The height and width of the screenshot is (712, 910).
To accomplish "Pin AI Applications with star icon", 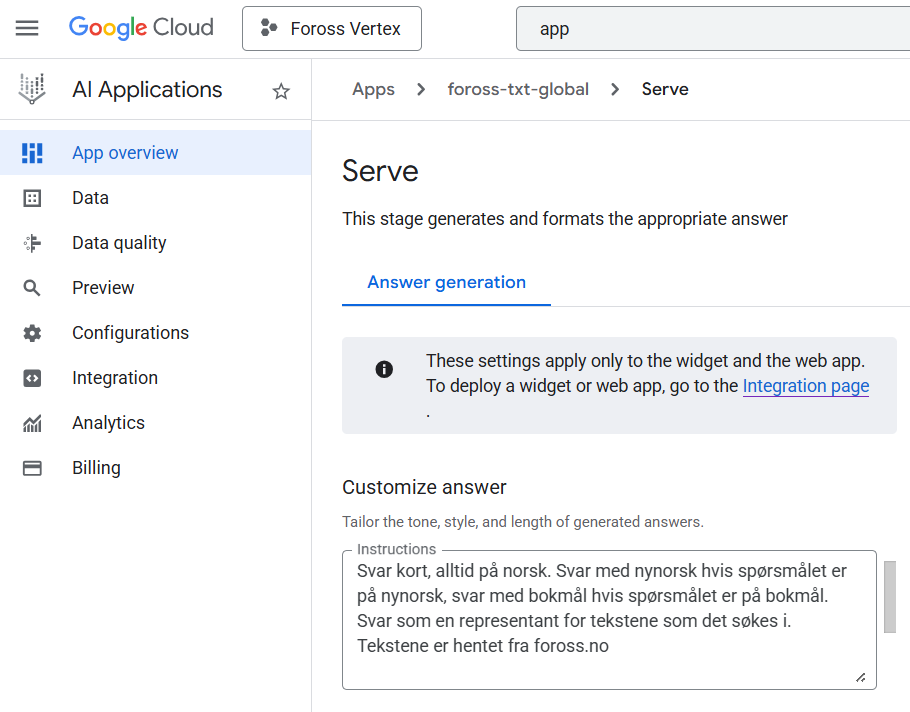I will click(281, 91).
